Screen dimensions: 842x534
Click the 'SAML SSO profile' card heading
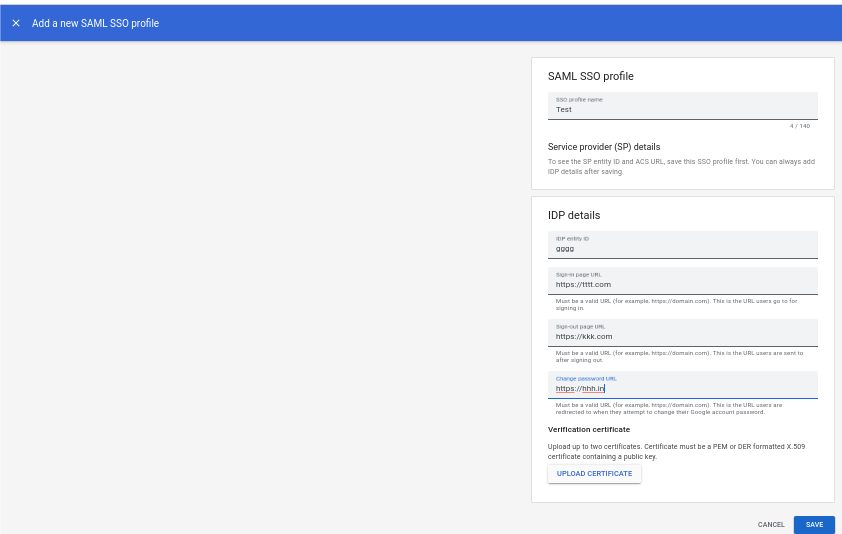coord(591,76)
